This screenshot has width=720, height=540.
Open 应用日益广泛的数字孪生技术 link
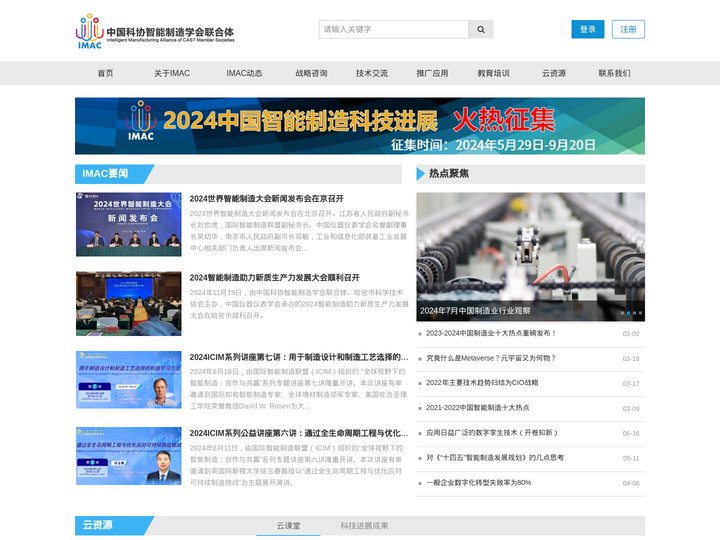coord(492,433)
